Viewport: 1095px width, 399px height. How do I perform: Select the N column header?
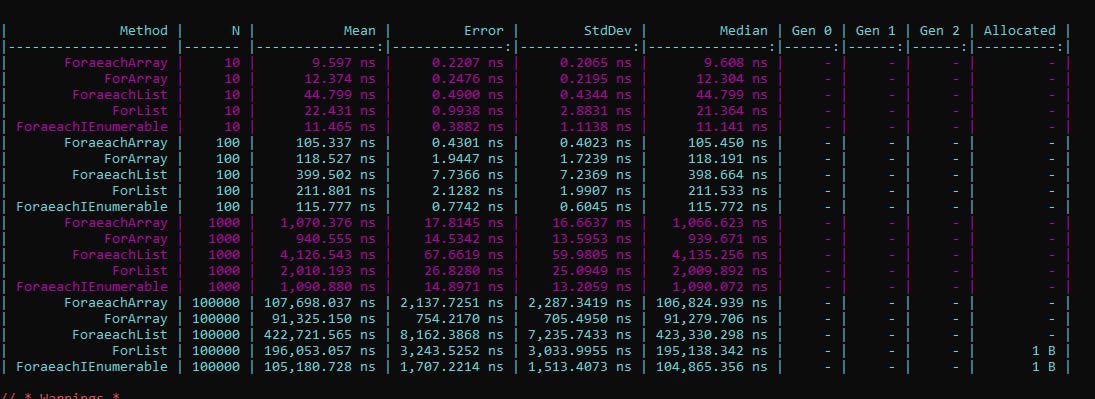[x=236, y=31]
